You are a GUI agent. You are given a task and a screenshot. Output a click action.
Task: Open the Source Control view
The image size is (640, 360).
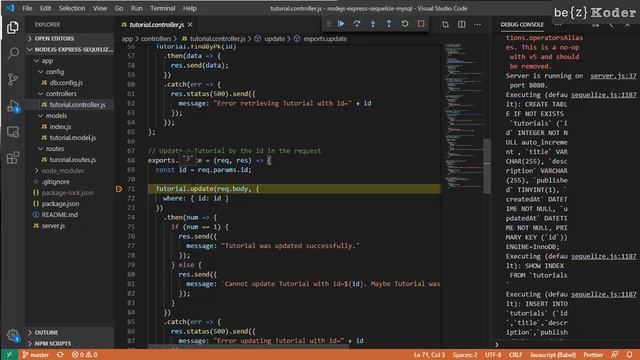[x=13, y=79]
